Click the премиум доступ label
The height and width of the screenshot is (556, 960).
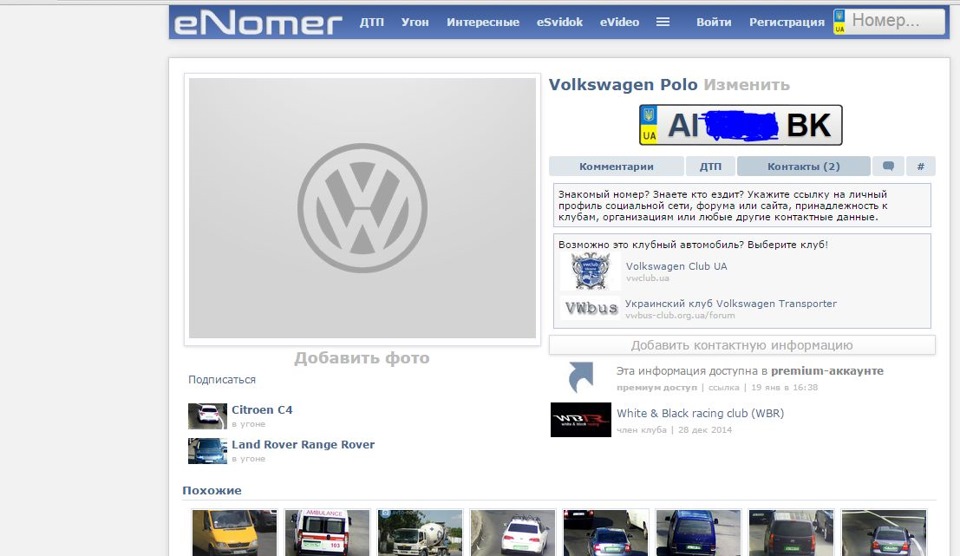tap(656, 387)
